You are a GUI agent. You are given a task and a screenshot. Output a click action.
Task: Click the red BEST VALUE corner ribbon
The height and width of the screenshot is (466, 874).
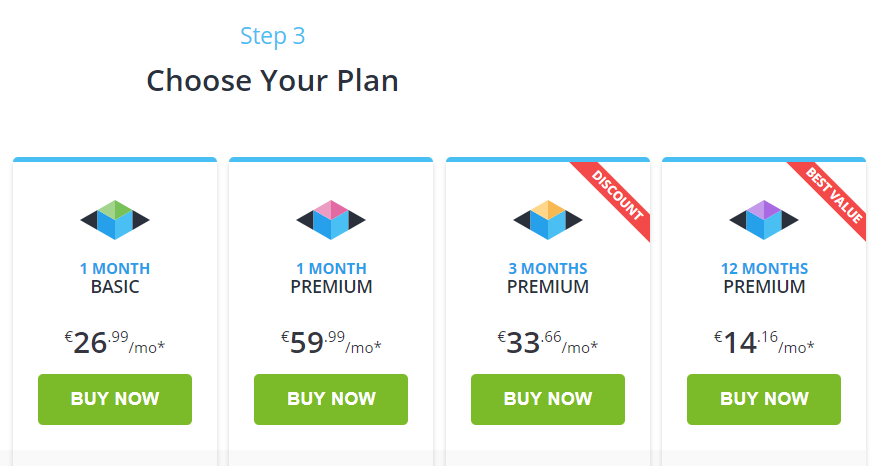click(834, 194)
